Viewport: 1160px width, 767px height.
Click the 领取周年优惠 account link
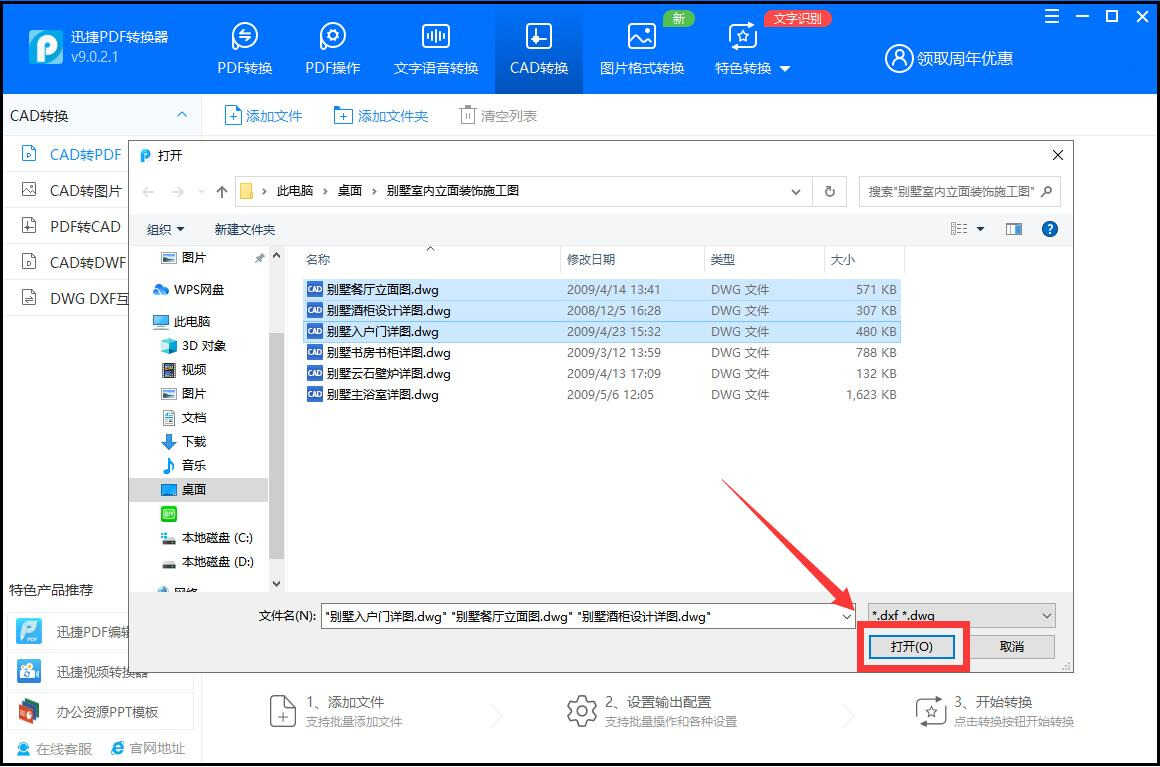[x=949, y=58]
